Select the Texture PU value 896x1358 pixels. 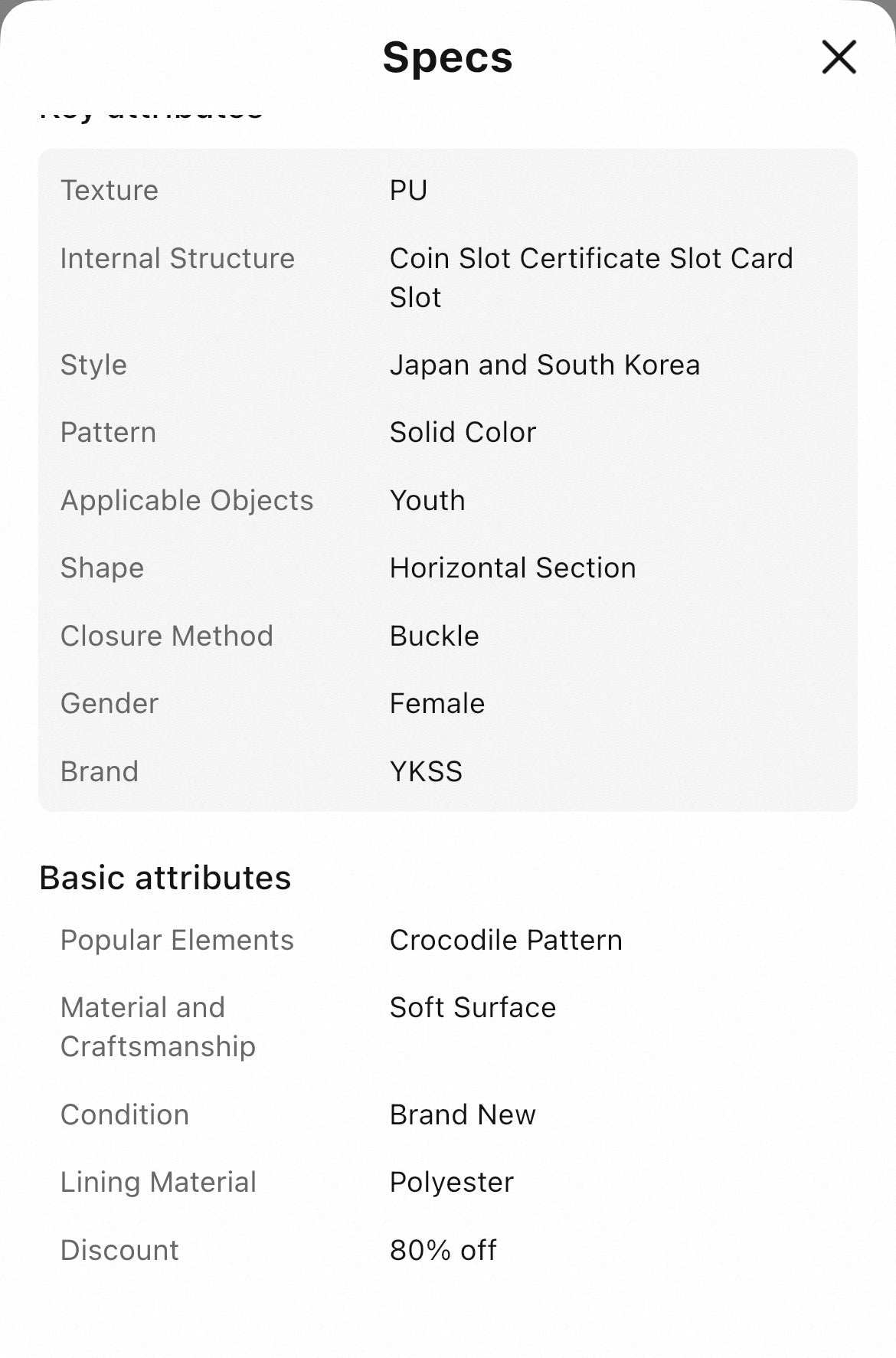pyautogui.click(x=408, y=190)
